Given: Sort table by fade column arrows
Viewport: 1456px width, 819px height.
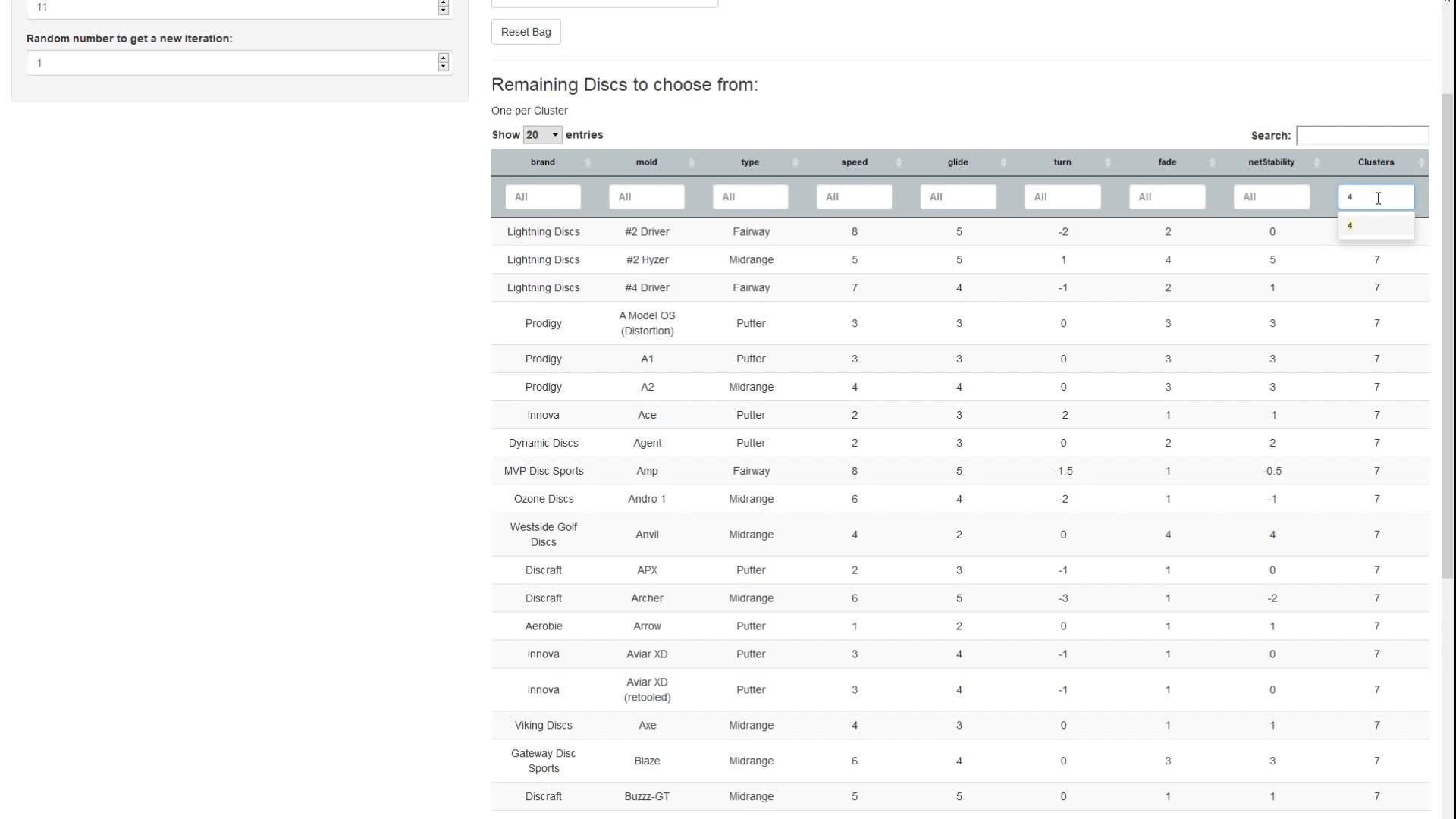Looking at the screenshot, I should tap(1212, 162).
